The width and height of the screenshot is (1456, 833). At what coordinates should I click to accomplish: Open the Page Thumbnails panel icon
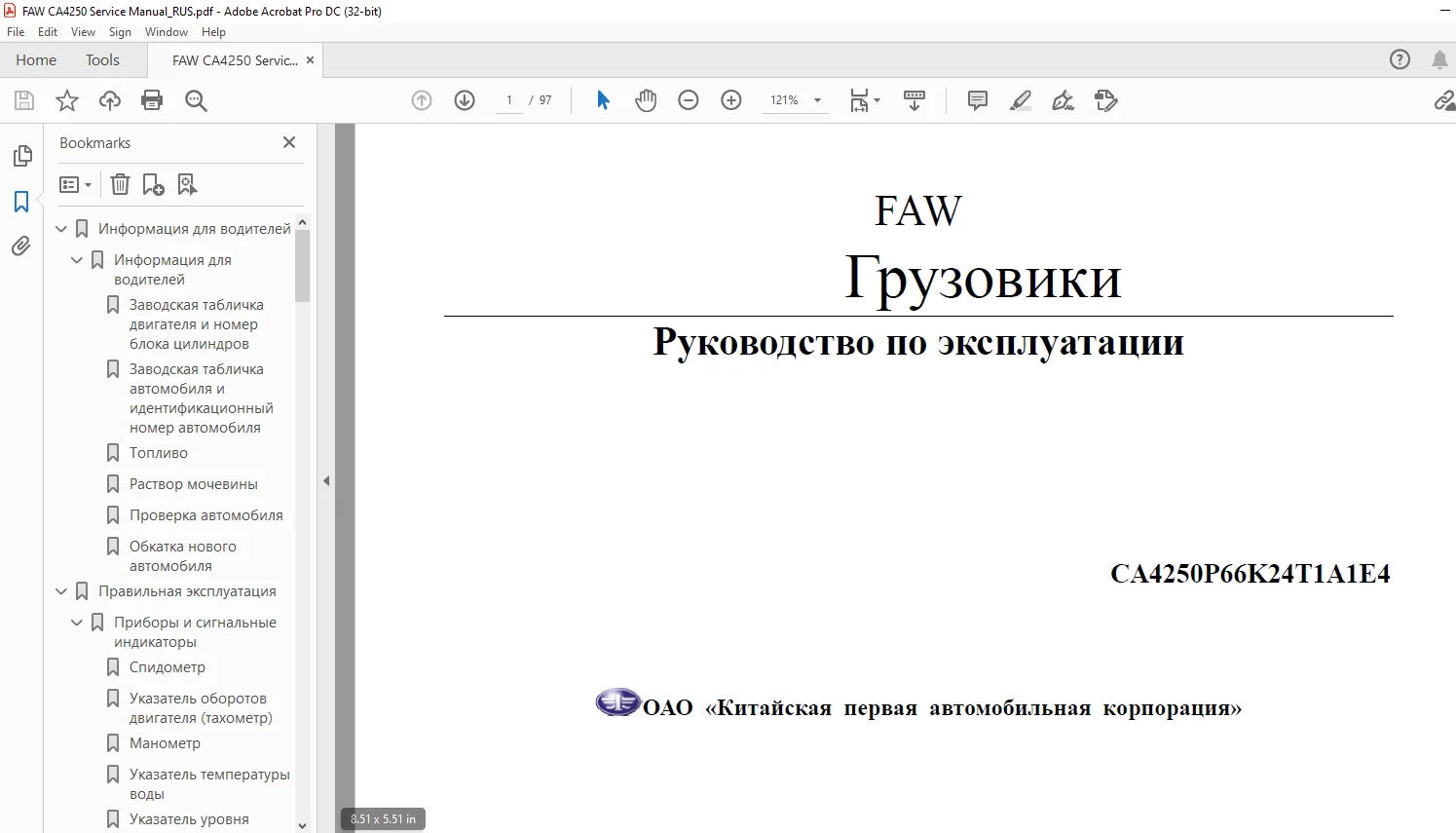(x=21, y=156)
